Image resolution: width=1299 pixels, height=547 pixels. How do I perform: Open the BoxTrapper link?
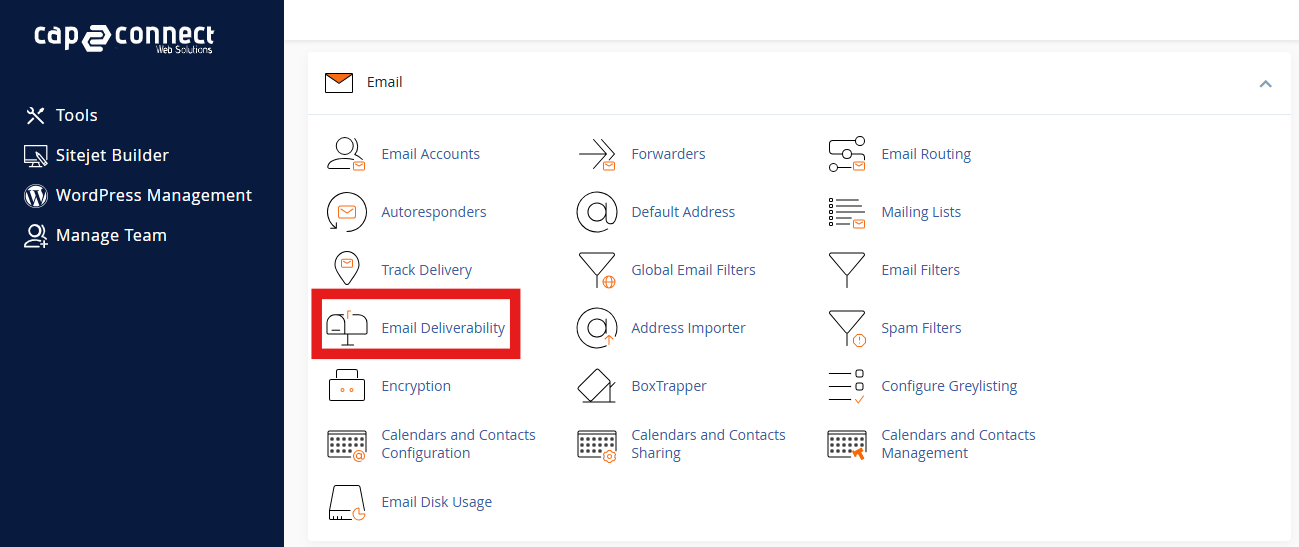(x=669, y=386)
